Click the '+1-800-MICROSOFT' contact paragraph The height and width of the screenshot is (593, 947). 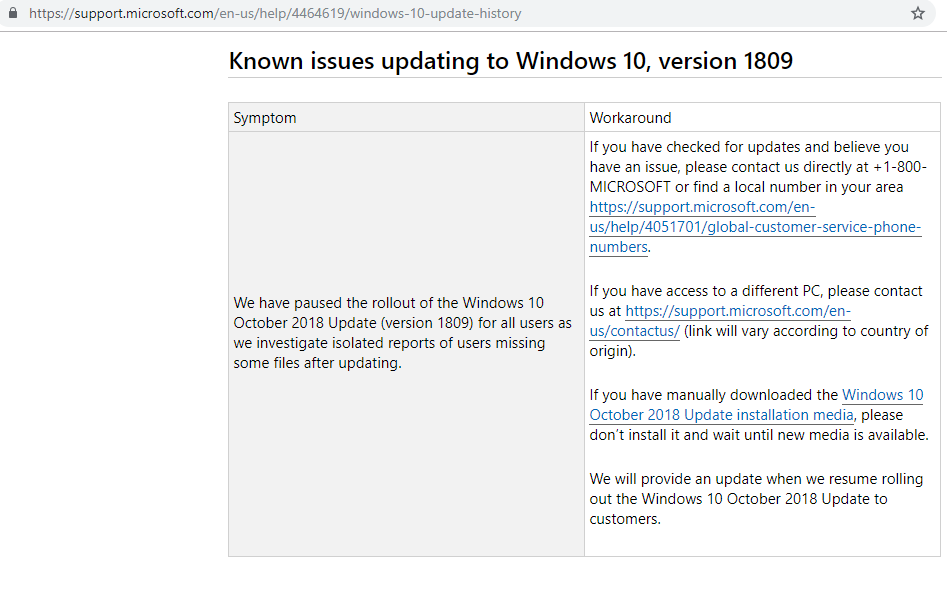click(758, 197)
